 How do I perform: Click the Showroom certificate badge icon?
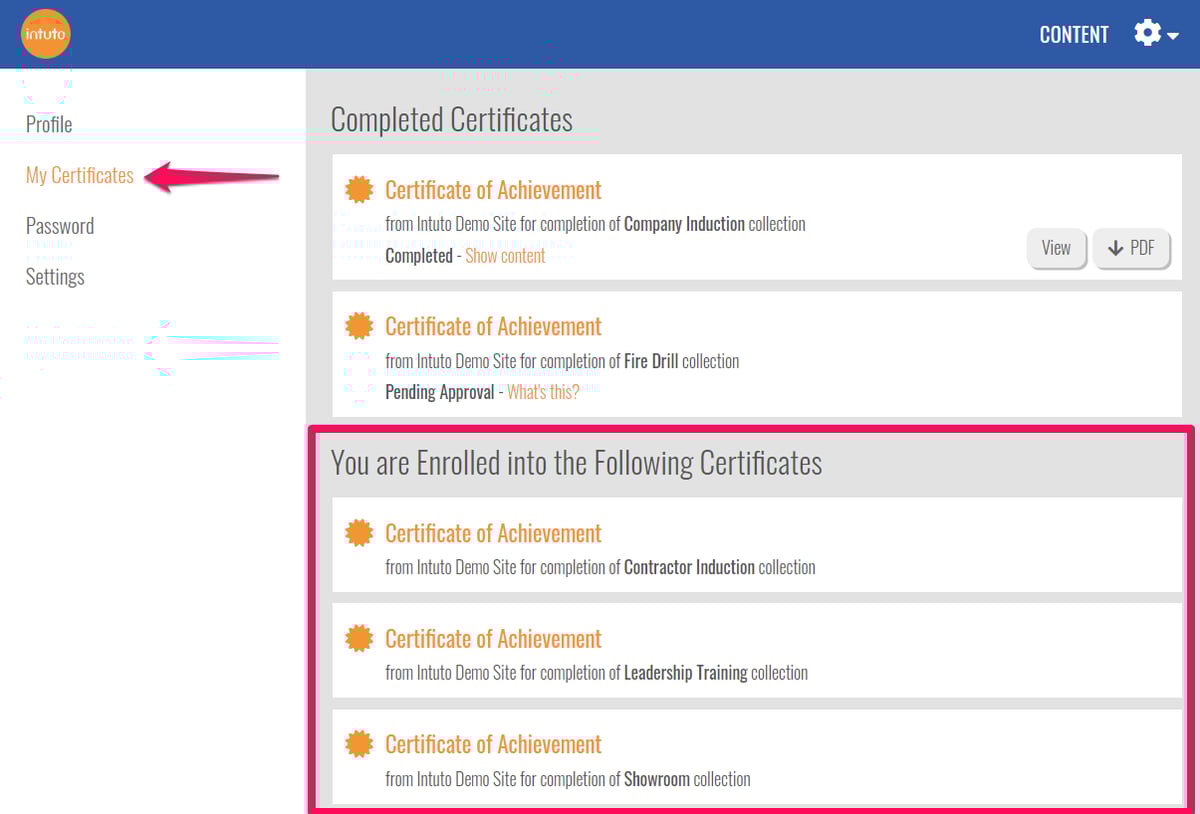click(358, 743)
